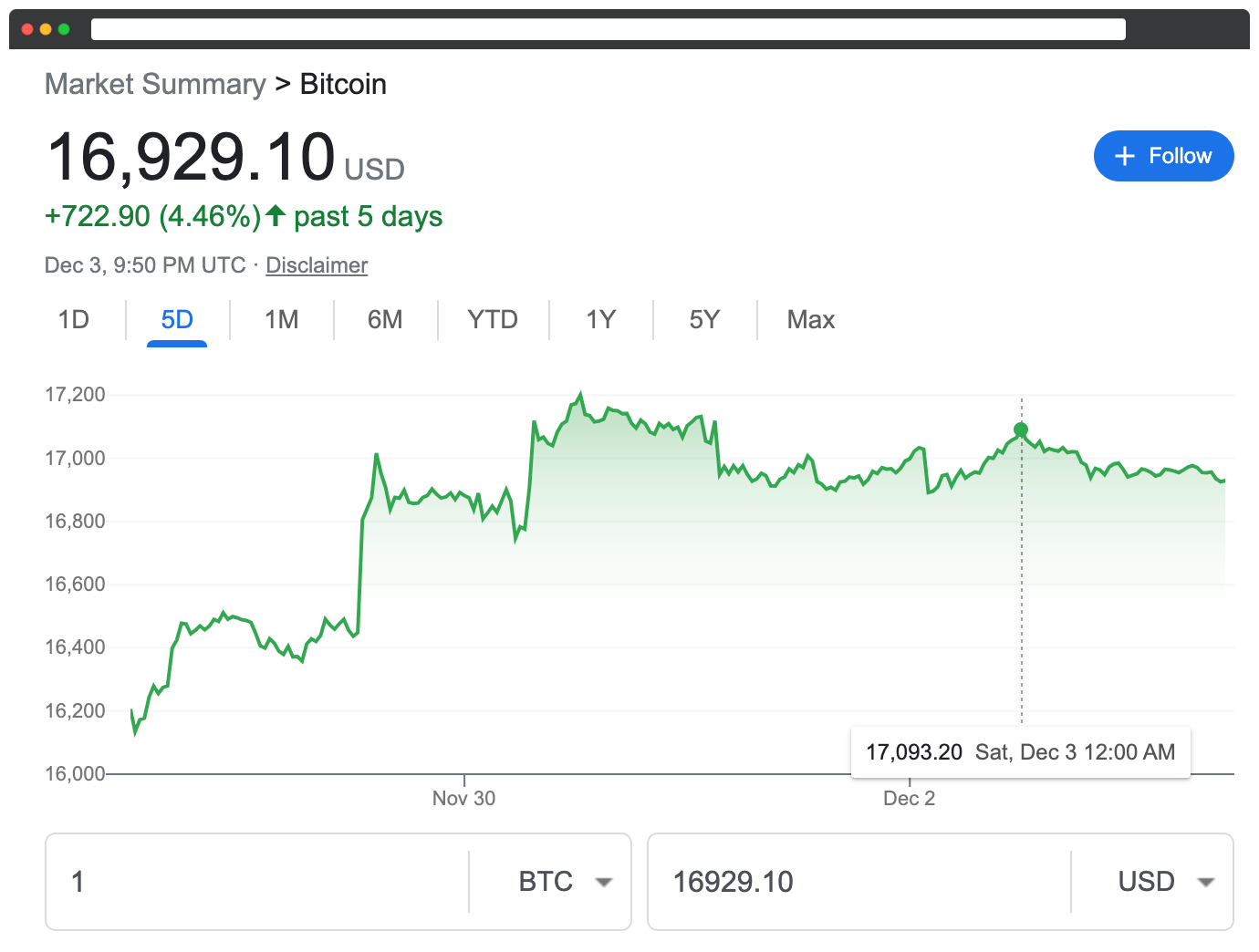The image size is (1259, 952).
Task: Click the Bitcoin breadcrumb label
Action: click(x=343, y=84)
